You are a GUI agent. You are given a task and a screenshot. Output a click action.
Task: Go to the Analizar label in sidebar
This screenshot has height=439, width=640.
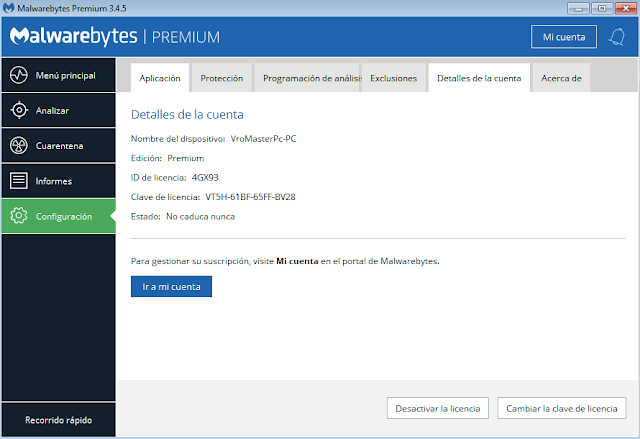52,111
